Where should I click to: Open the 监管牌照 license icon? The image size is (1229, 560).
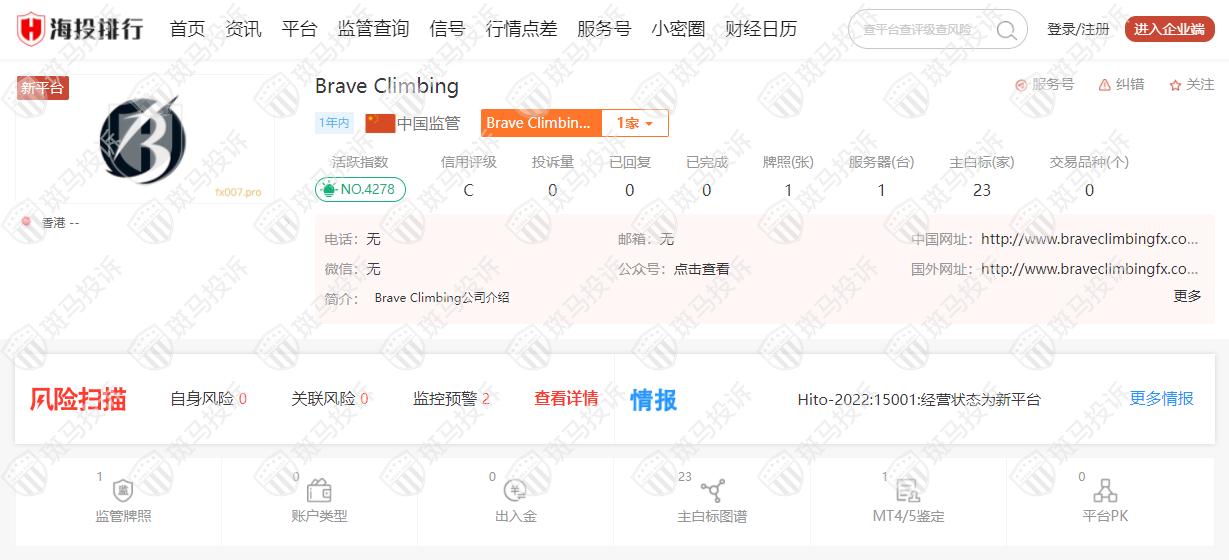(123, 491)
